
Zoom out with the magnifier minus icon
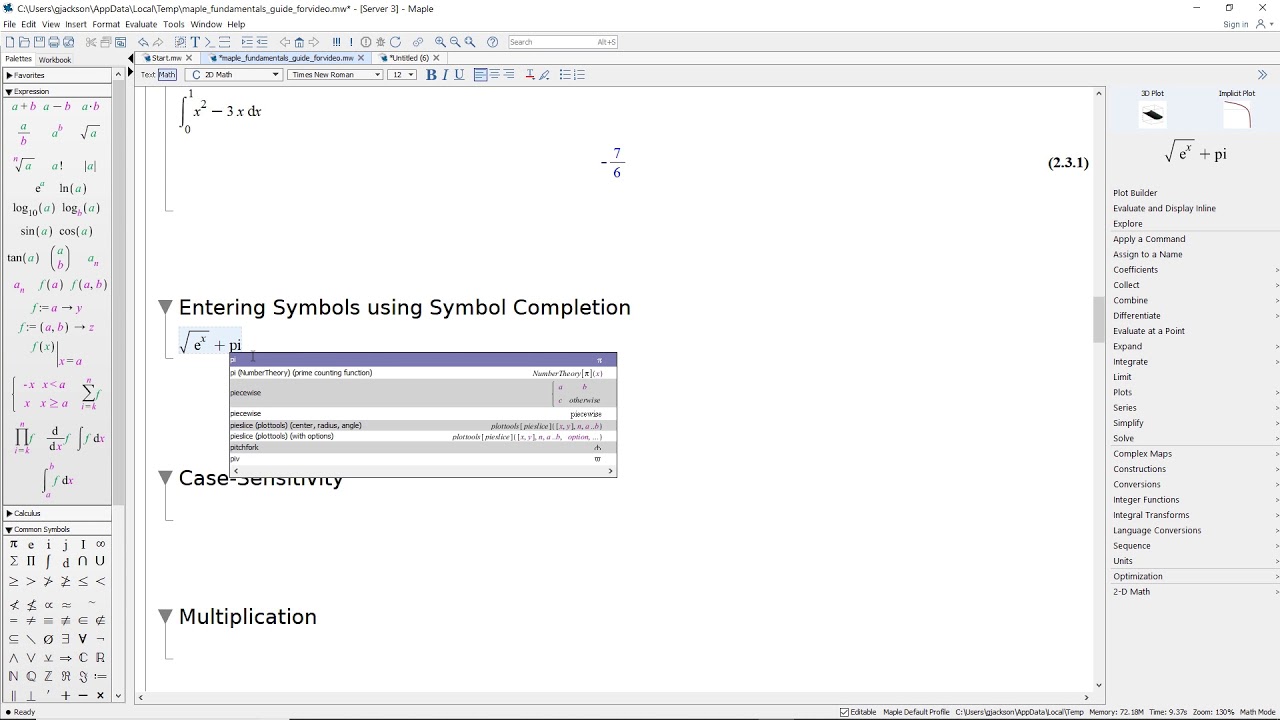tap(455, 42)
